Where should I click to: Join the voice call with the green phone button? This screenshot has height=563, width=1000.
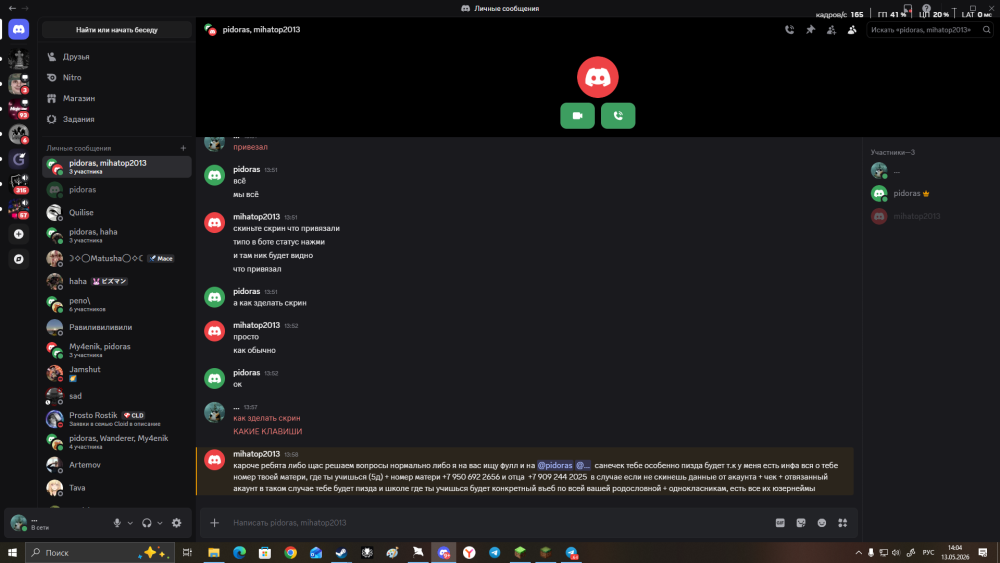coord(618,115)
